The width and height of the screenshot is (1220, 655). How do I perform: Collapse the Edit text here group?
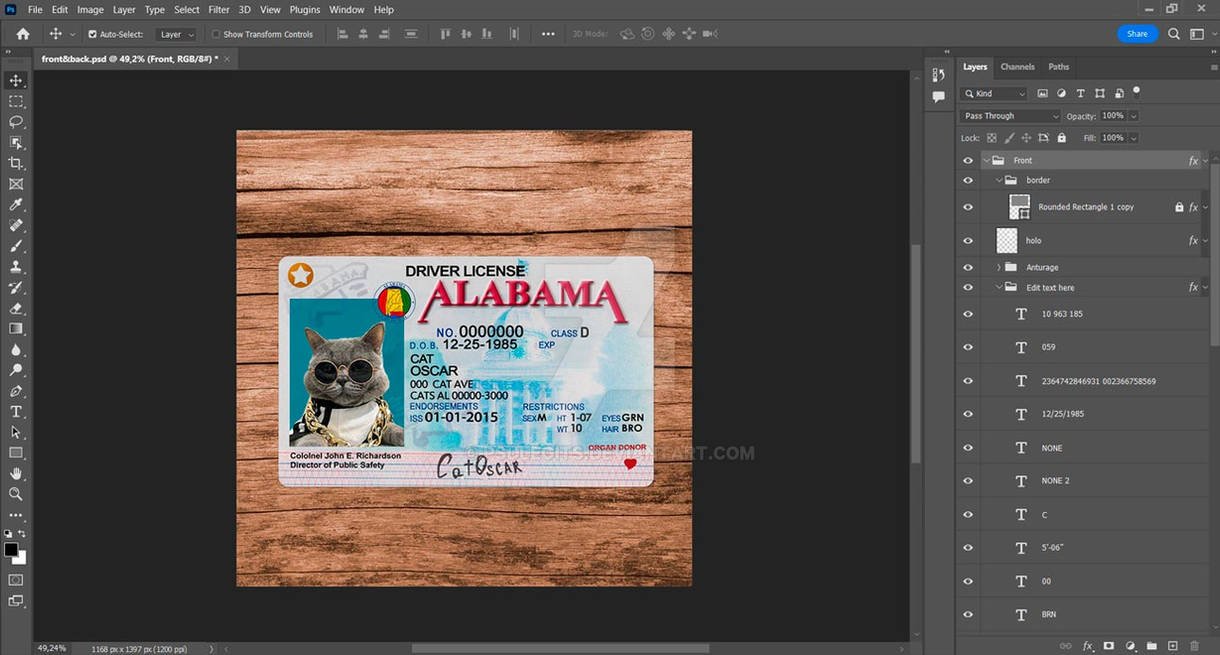coord(998,287)
